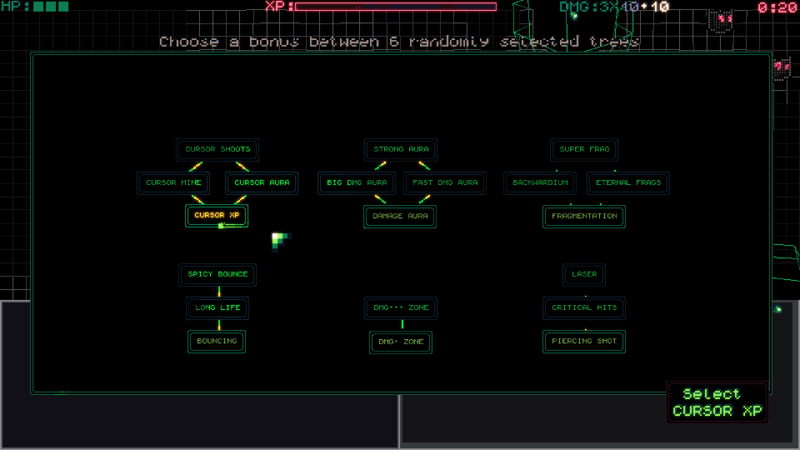Pick the FRAGMENTATION base node
This screenshot has height=450, width=800.
(x=584, y=216)
